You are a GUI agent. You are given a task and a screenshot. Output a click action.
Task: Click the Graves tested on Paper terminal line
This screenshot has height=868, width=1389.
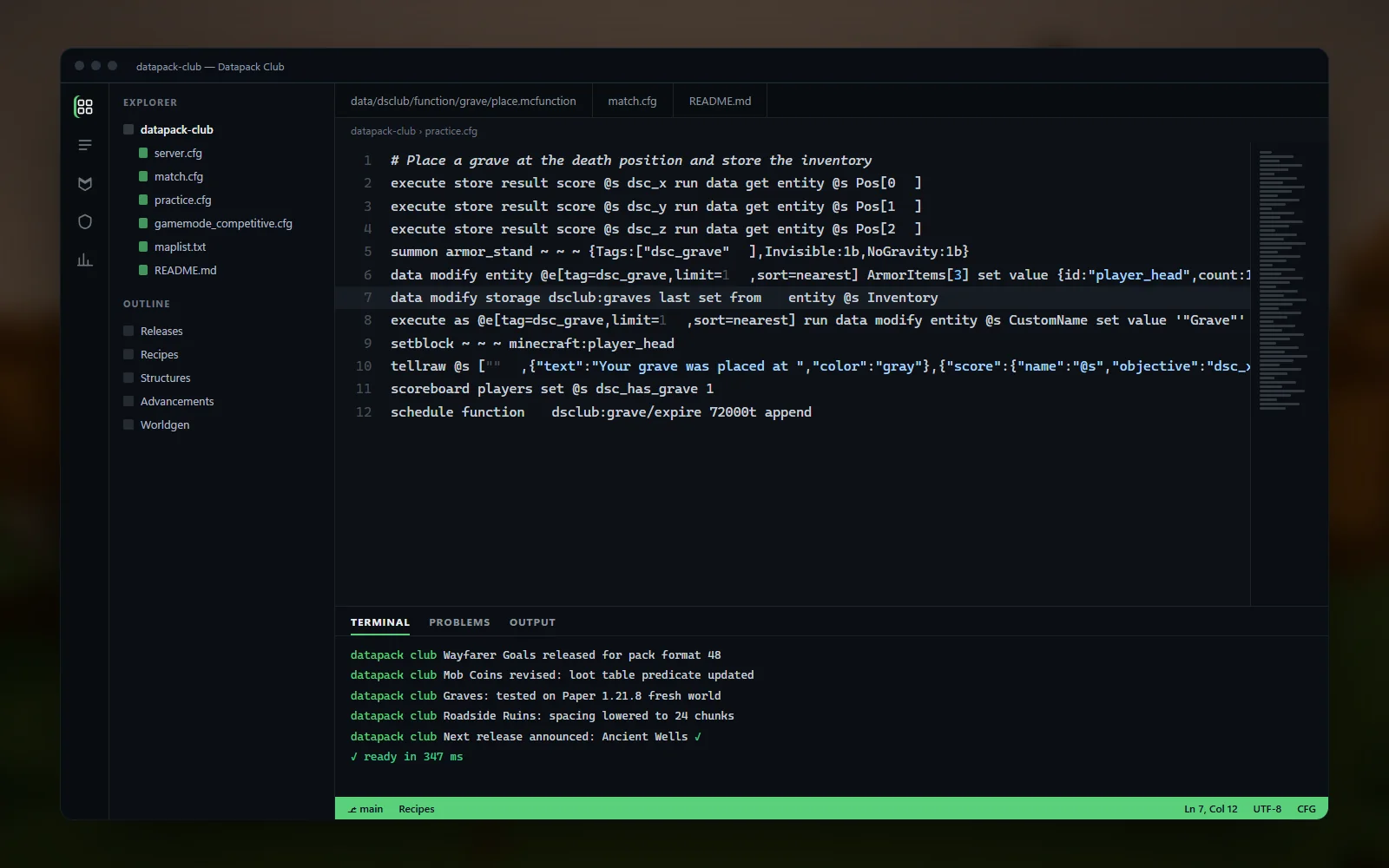point(536,696)
